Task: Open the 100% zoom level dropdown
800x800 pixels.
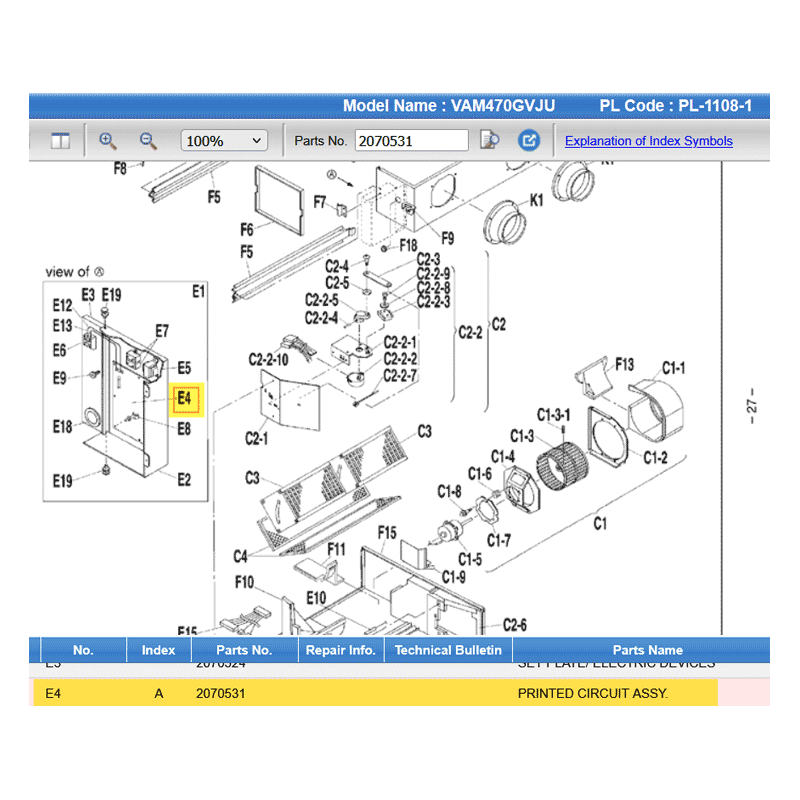Action: (224, 141)
